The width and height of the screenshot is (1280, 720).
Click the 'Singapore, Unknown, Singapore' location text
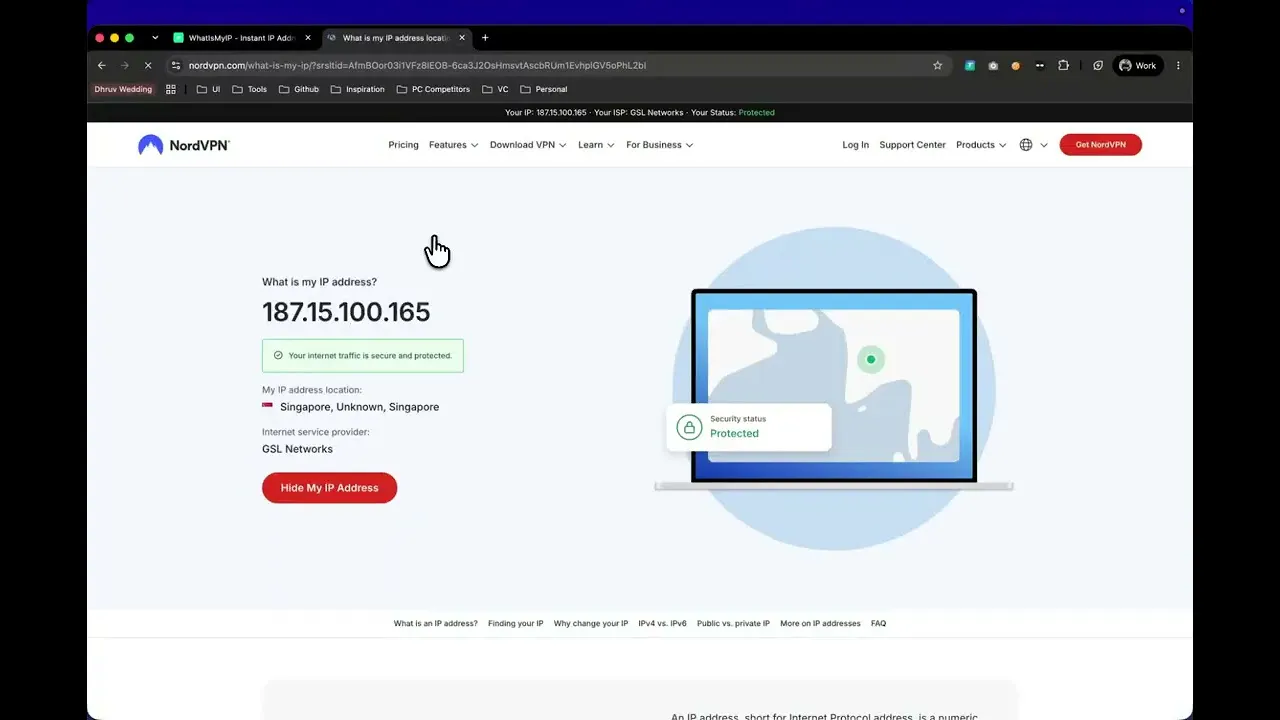(359, 407)
